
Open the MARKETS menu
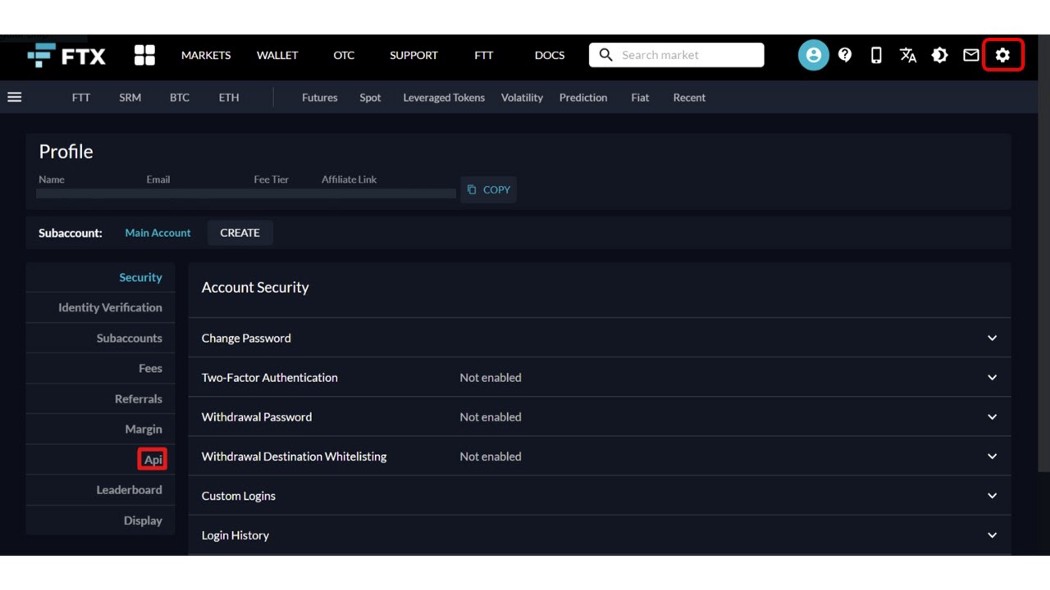pos(206,55)
